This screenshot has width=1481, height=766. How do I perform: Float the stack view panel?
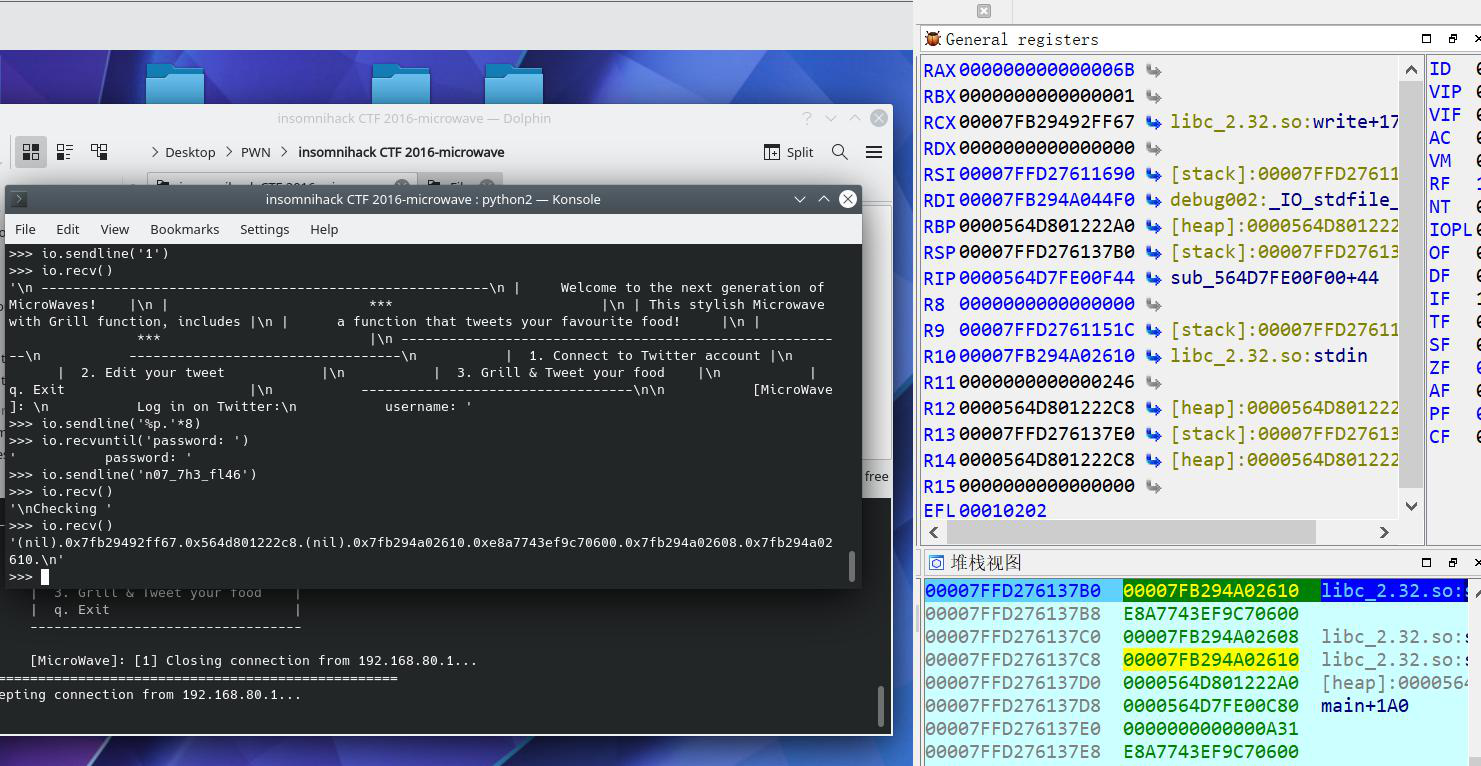coord(1452,562)
